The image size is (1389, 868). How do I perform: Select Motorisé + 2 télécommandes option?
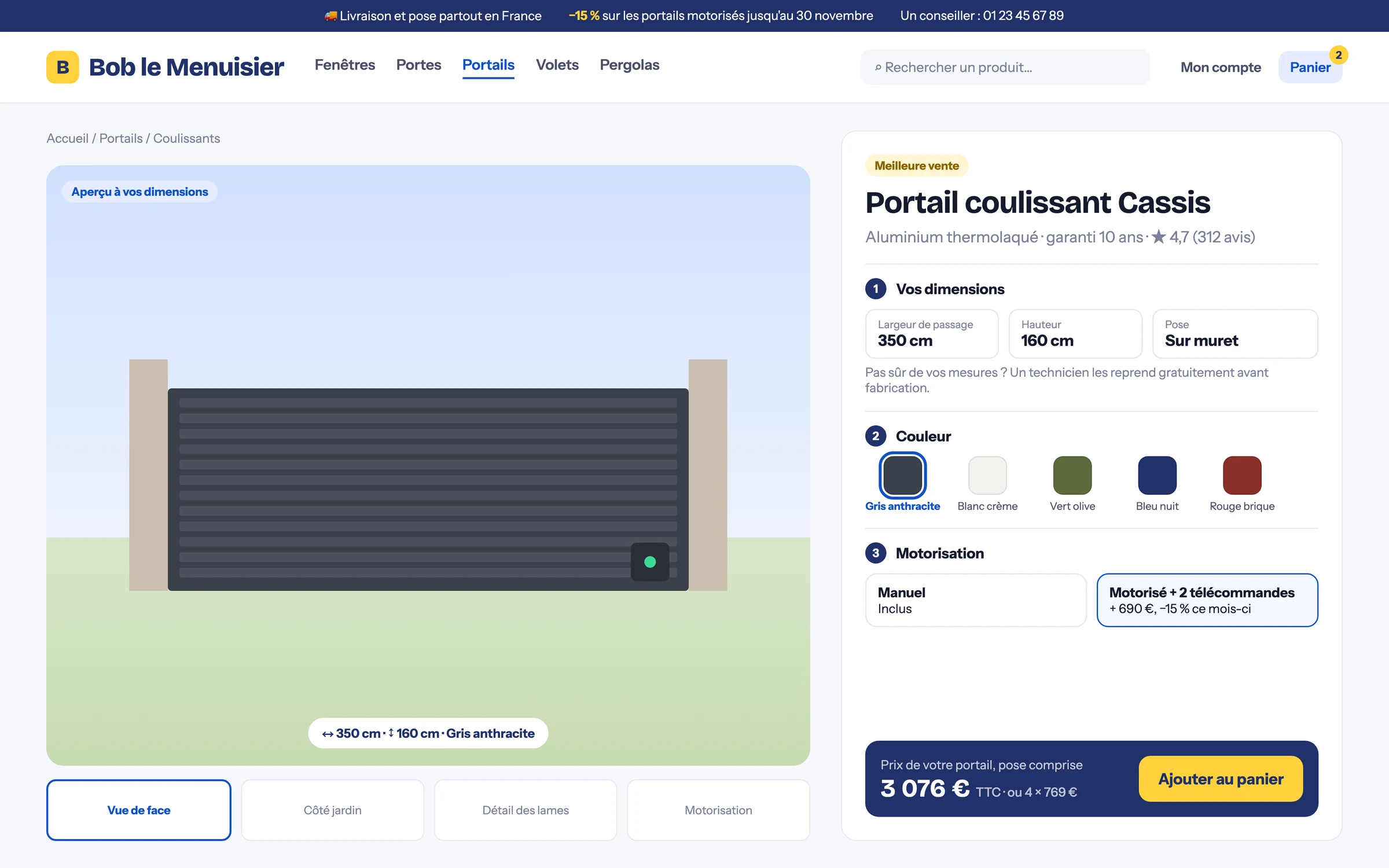click(1207, 600)
